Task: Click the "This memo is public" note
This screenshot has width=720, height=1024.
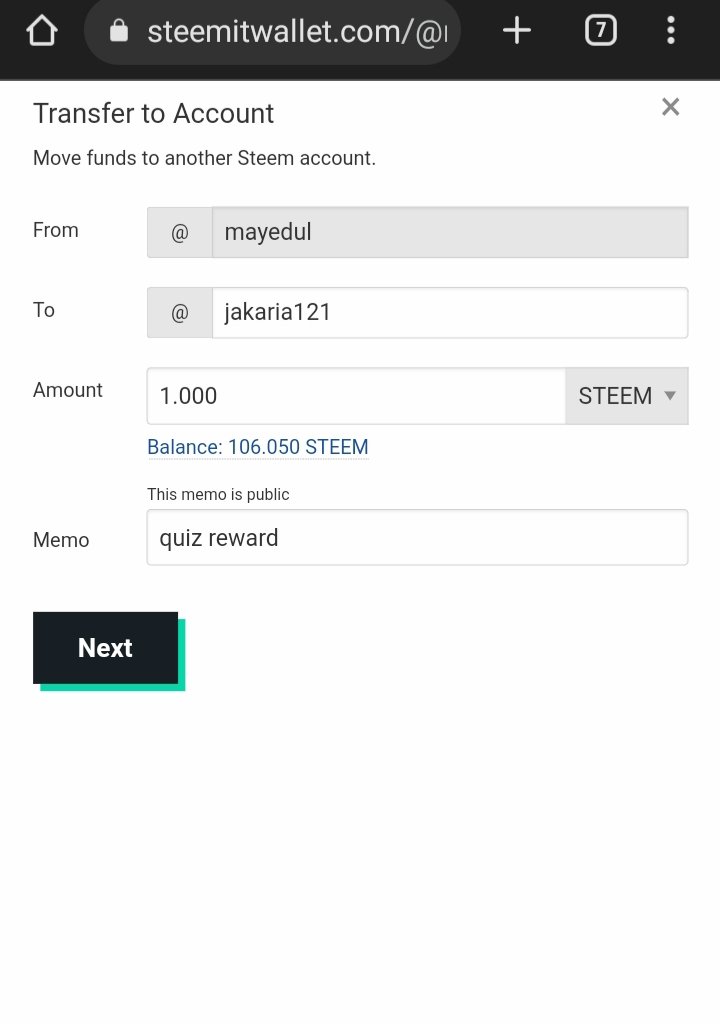Action: 218,494
